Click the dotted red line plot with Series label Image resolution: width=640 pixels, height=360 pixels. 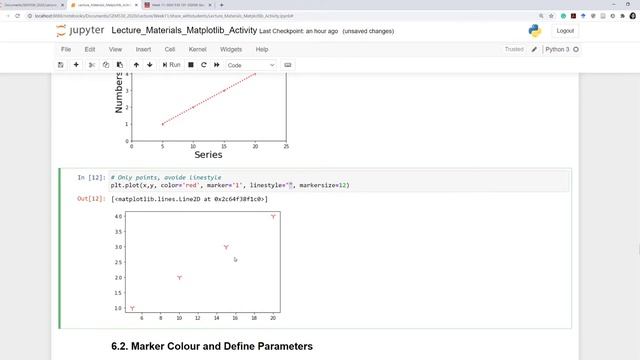click(x=202, y=116)
